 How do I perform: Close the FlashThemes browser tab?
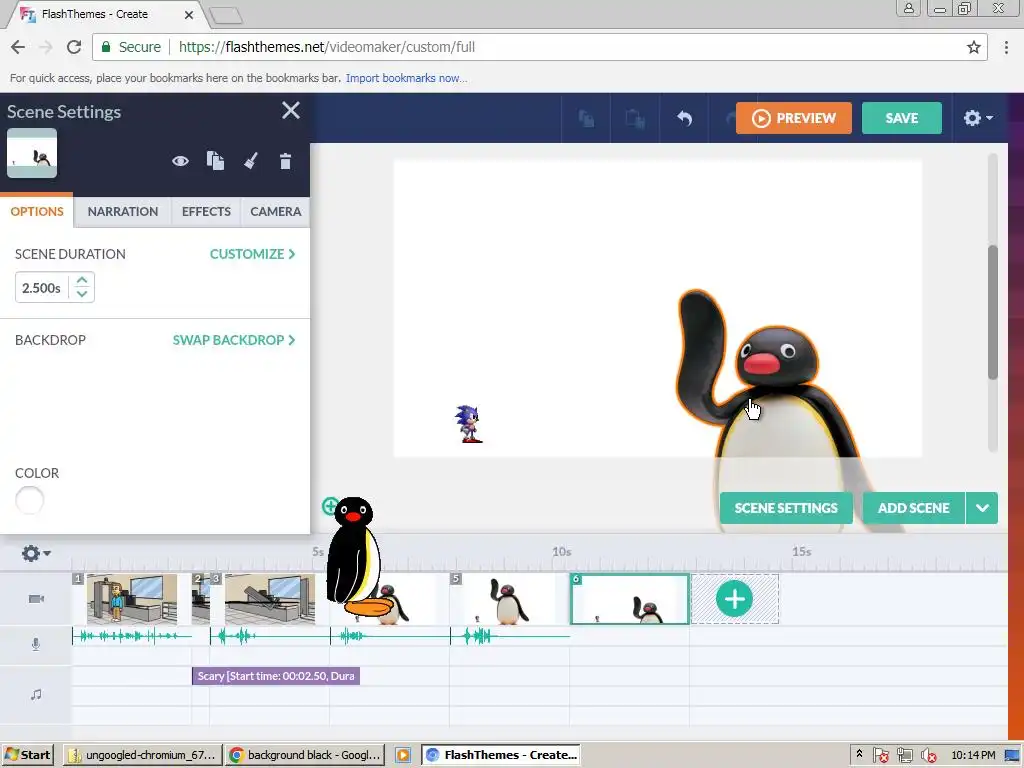coord(189,14)
